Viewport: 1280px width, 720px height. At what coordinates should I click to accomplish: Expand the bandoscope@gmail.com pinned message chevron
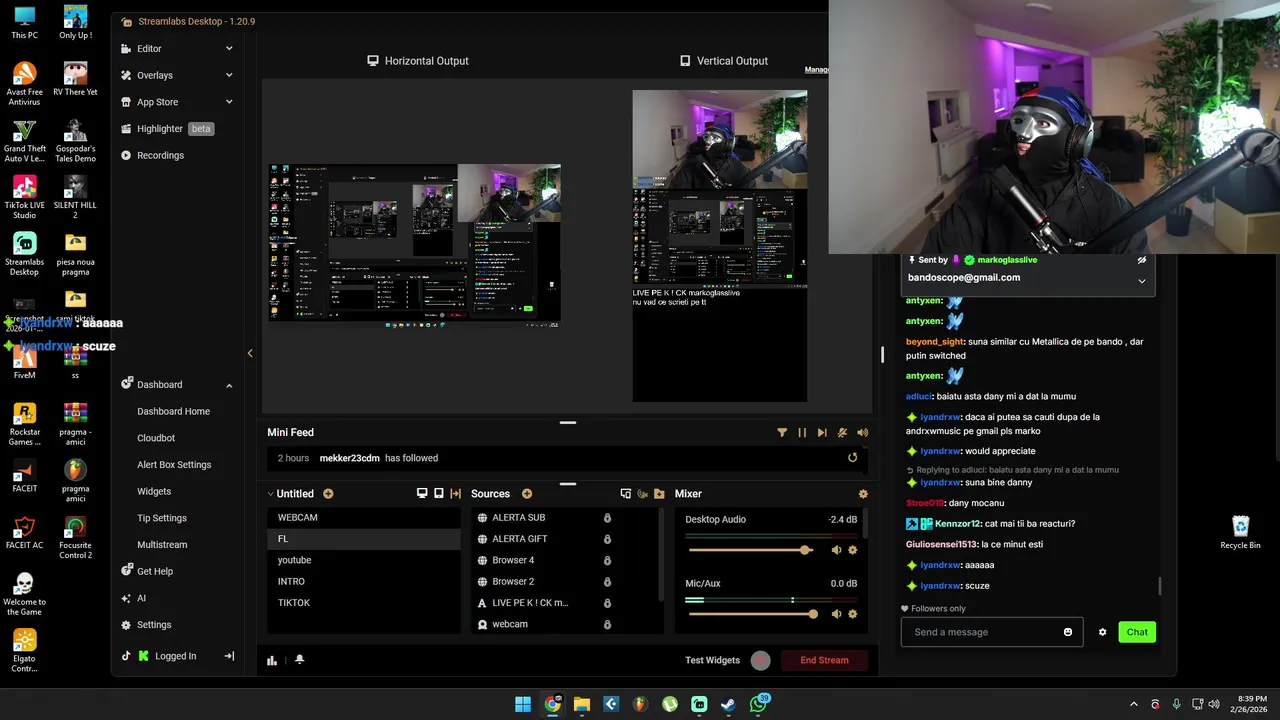(1142, 281)
